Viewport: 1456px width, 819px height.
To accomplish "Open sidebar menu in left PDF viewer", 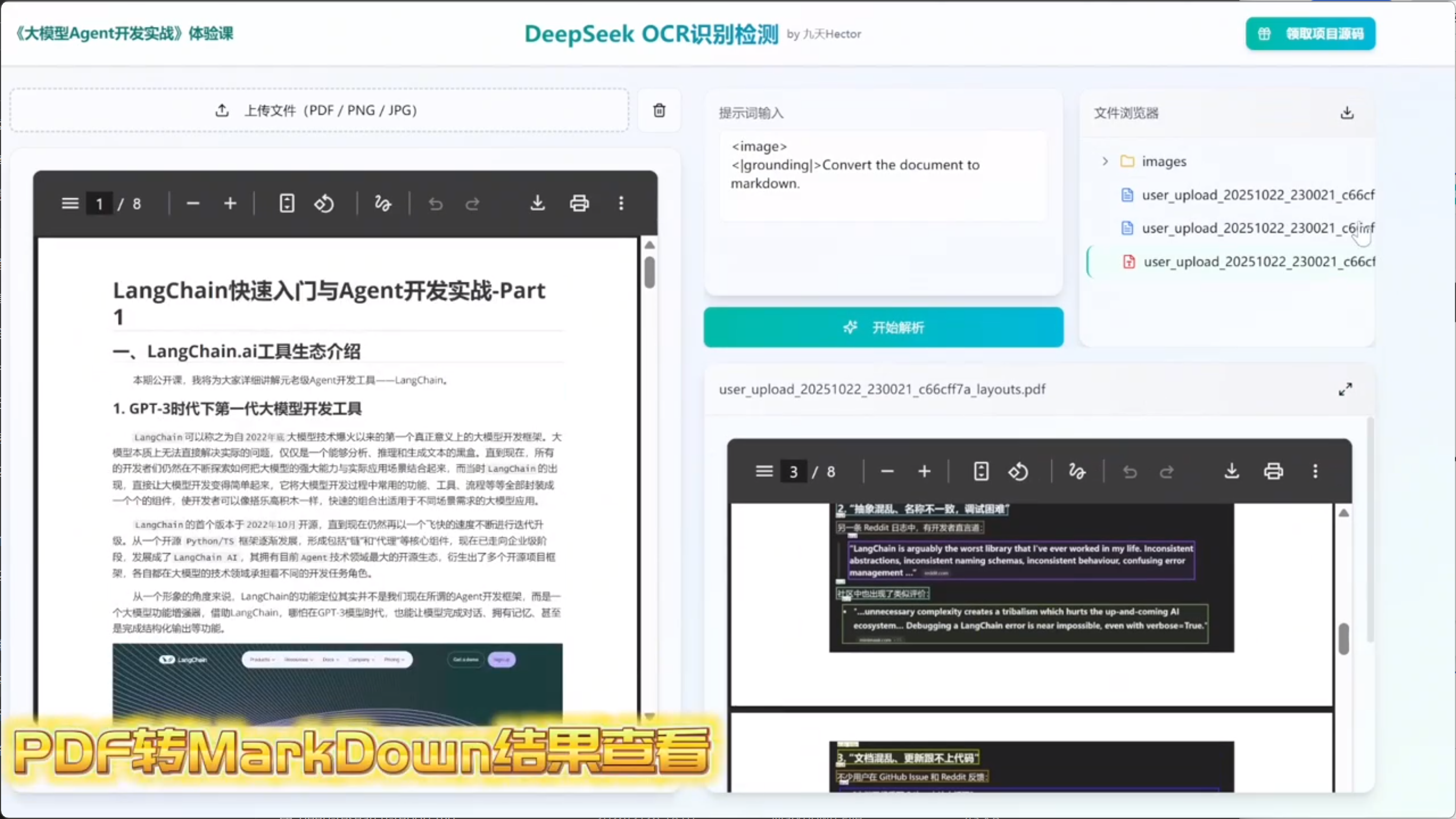I will (70, 204).
